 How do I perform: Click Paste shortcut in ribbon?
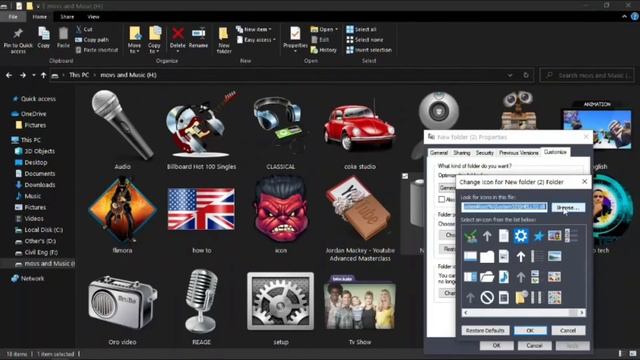tap(97, 50)
